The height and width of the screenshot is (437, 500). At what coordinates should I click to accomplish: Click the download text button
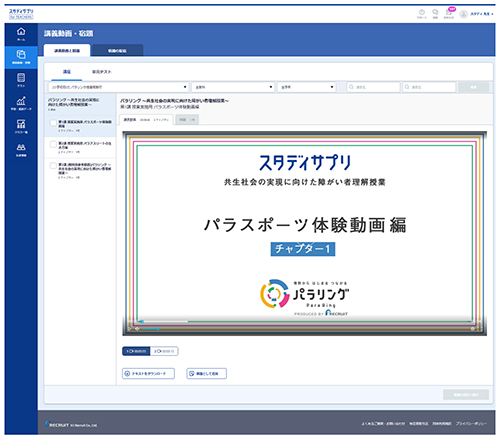148,374
